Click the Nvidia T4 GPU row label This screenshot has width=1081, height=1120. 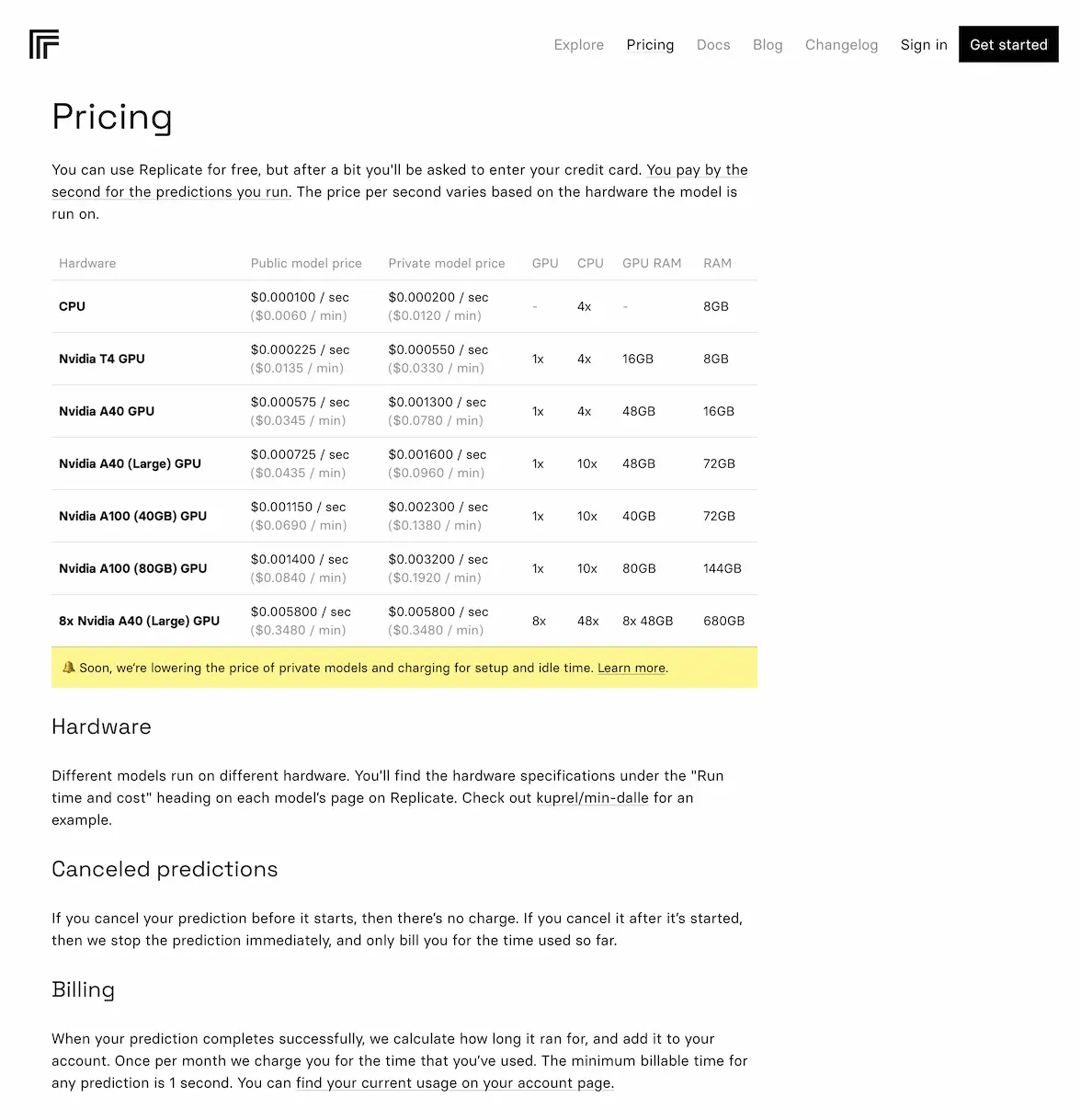[102, 359]
